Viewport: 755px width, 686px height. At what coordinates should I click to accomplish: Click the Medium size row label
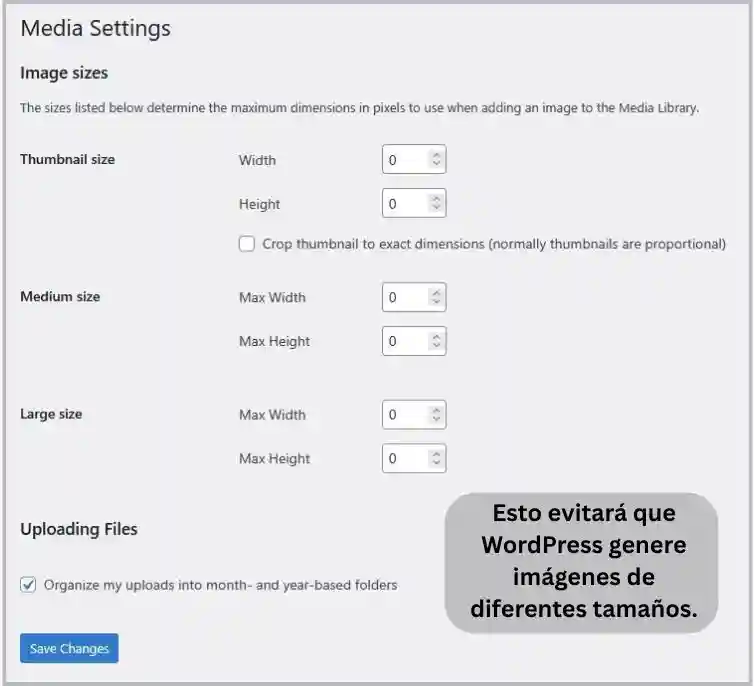pos(60,297)
